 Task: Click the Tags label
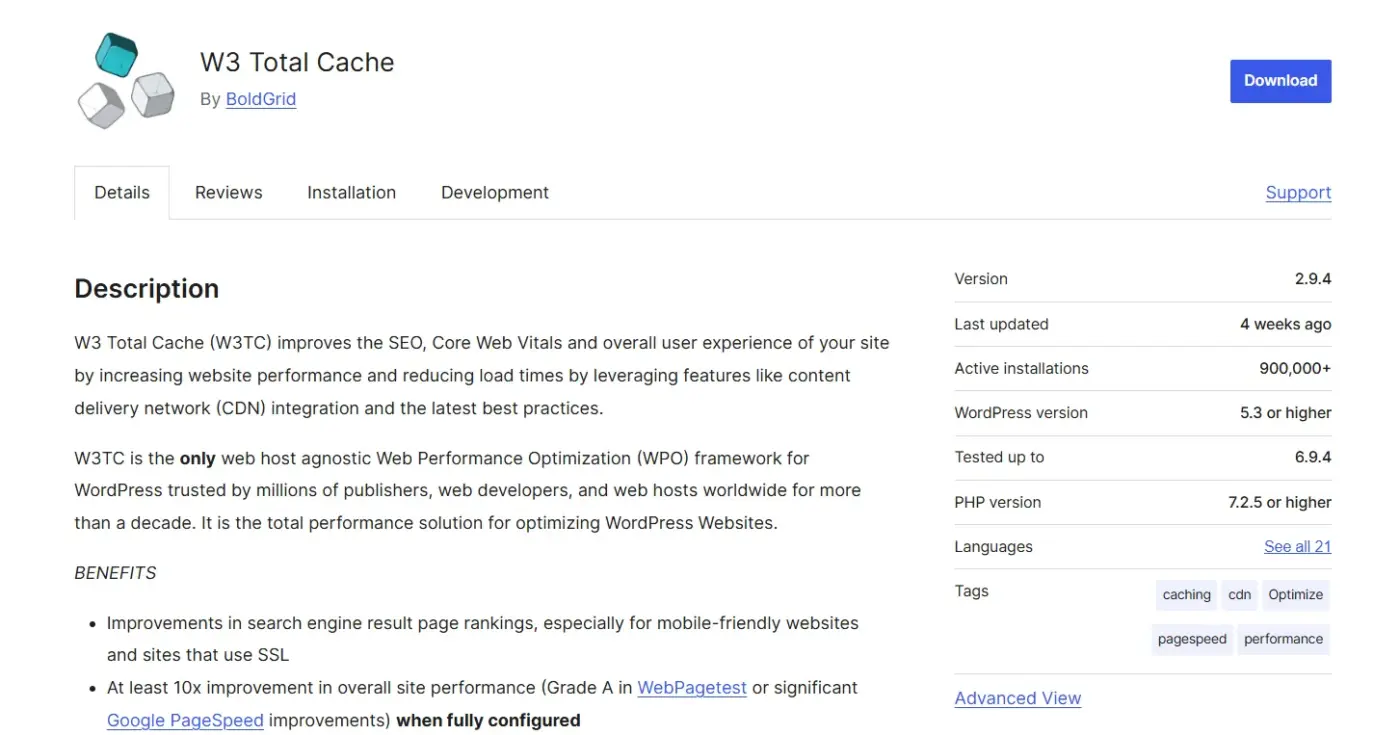tap(972, 591)
